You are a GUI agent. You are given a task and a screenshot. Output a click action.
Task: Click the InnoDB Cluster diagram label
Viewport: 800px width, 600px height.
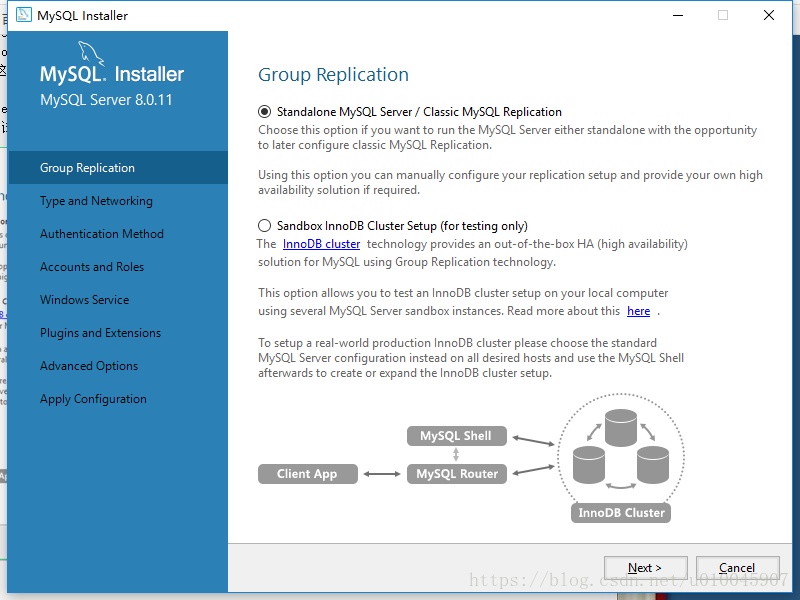pyautogui.click(x=621, y=513)
